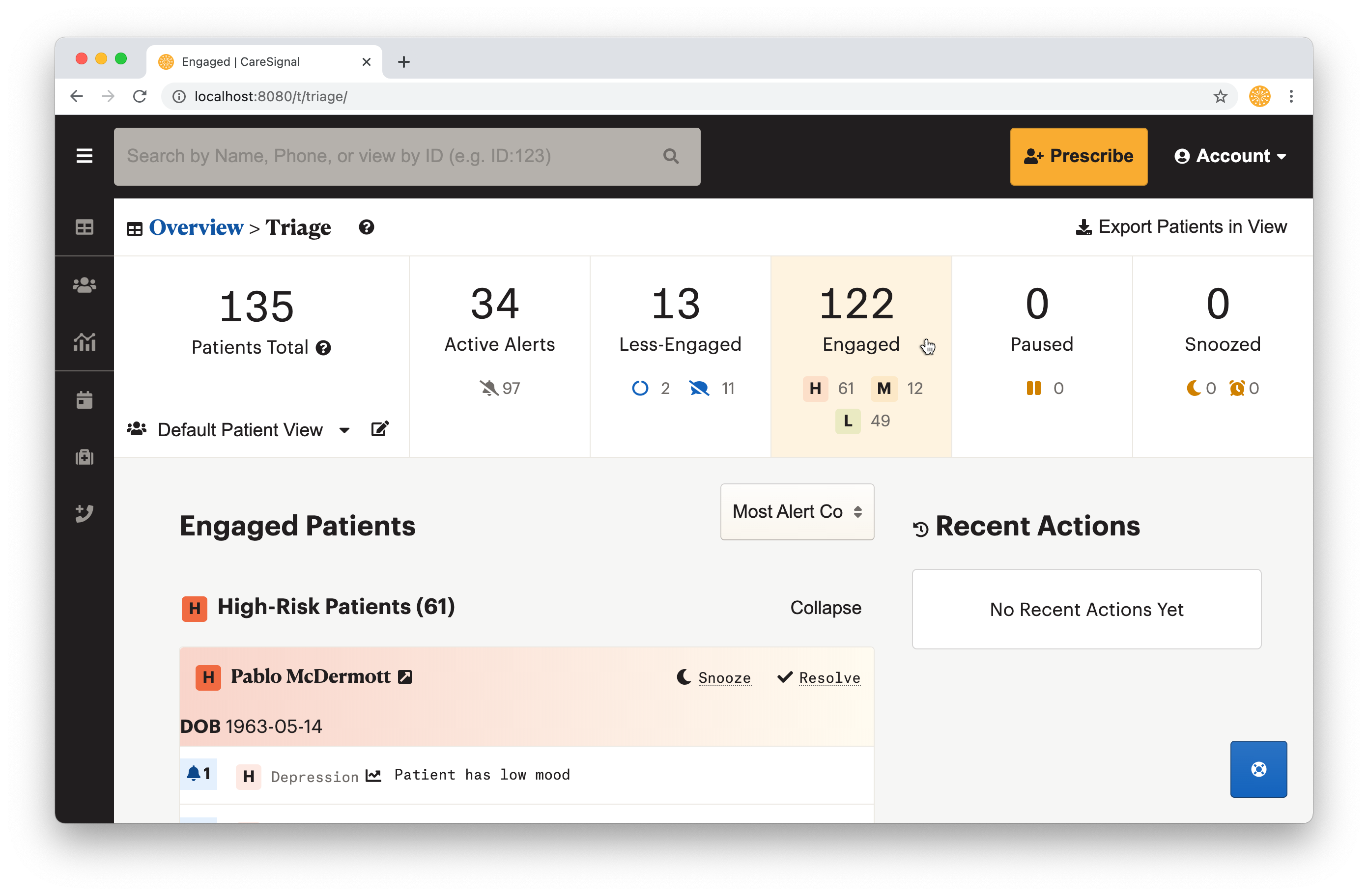This screenshot has width=1368, height=896.
Task: Collapse the High-Risk Patients section
Action: (x=826, y=608)
